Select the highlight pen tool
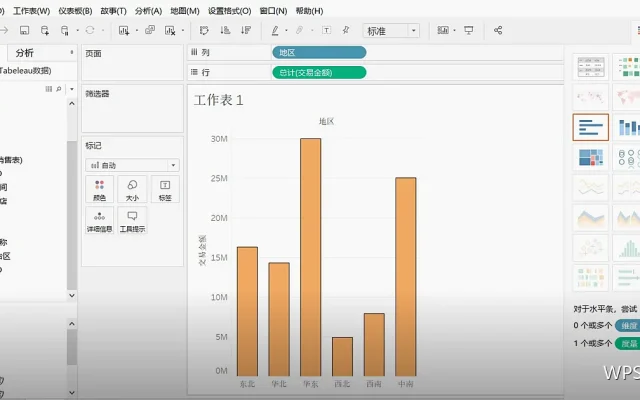This screenshot has height=400, width=640. tap(275, 30)
